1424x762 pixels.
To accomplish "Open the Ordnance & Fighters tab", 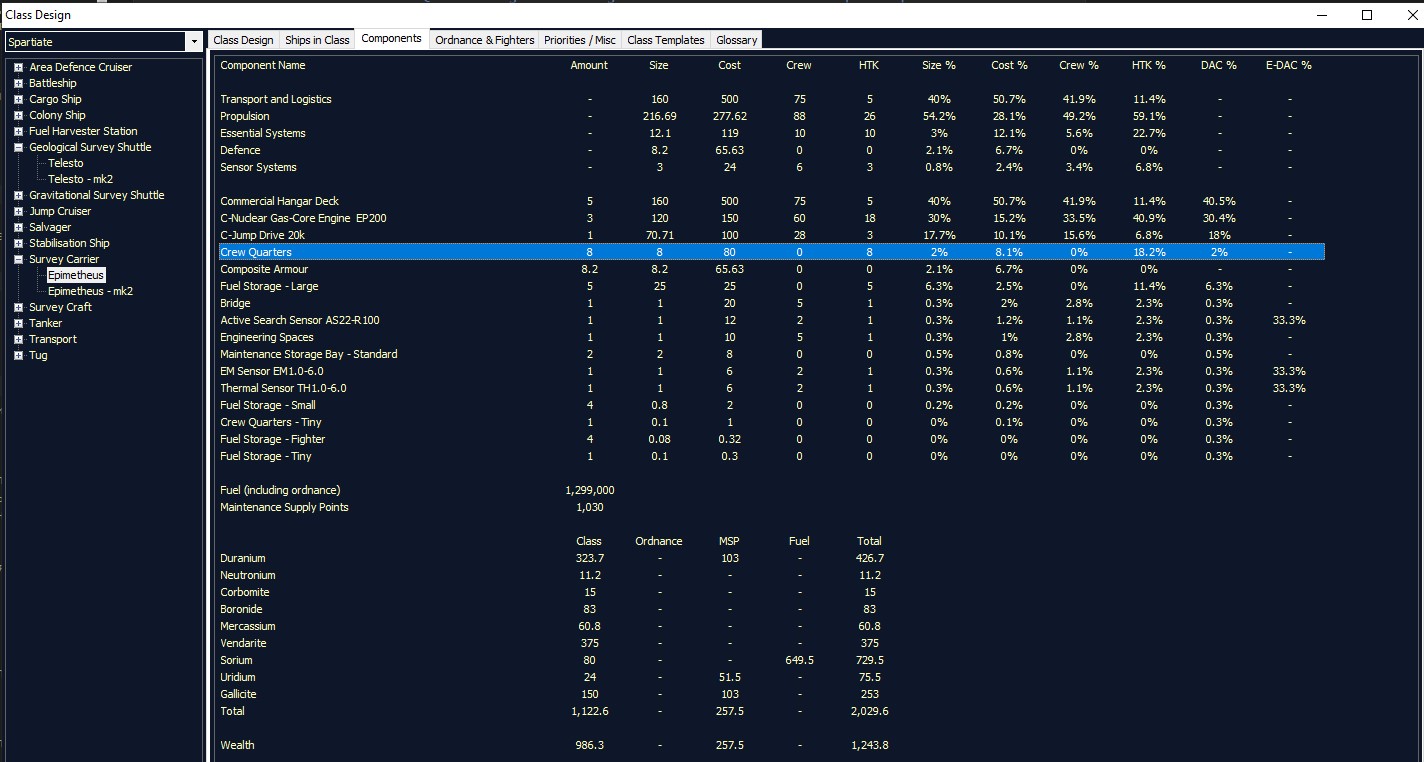I will coord(485,40).
